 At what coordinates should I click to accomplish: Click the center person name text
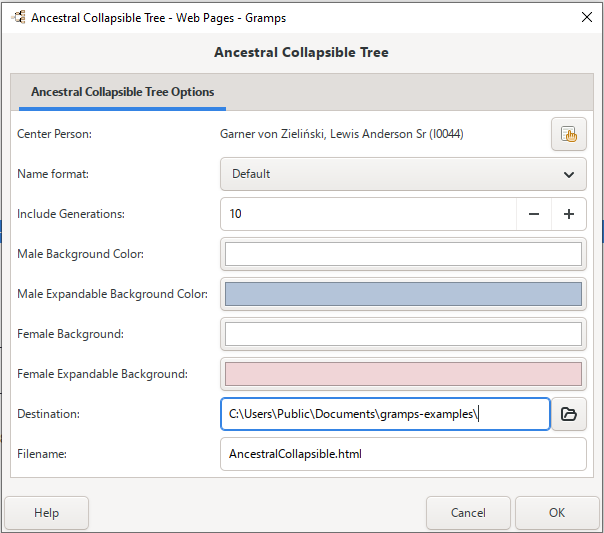point(342,134)
